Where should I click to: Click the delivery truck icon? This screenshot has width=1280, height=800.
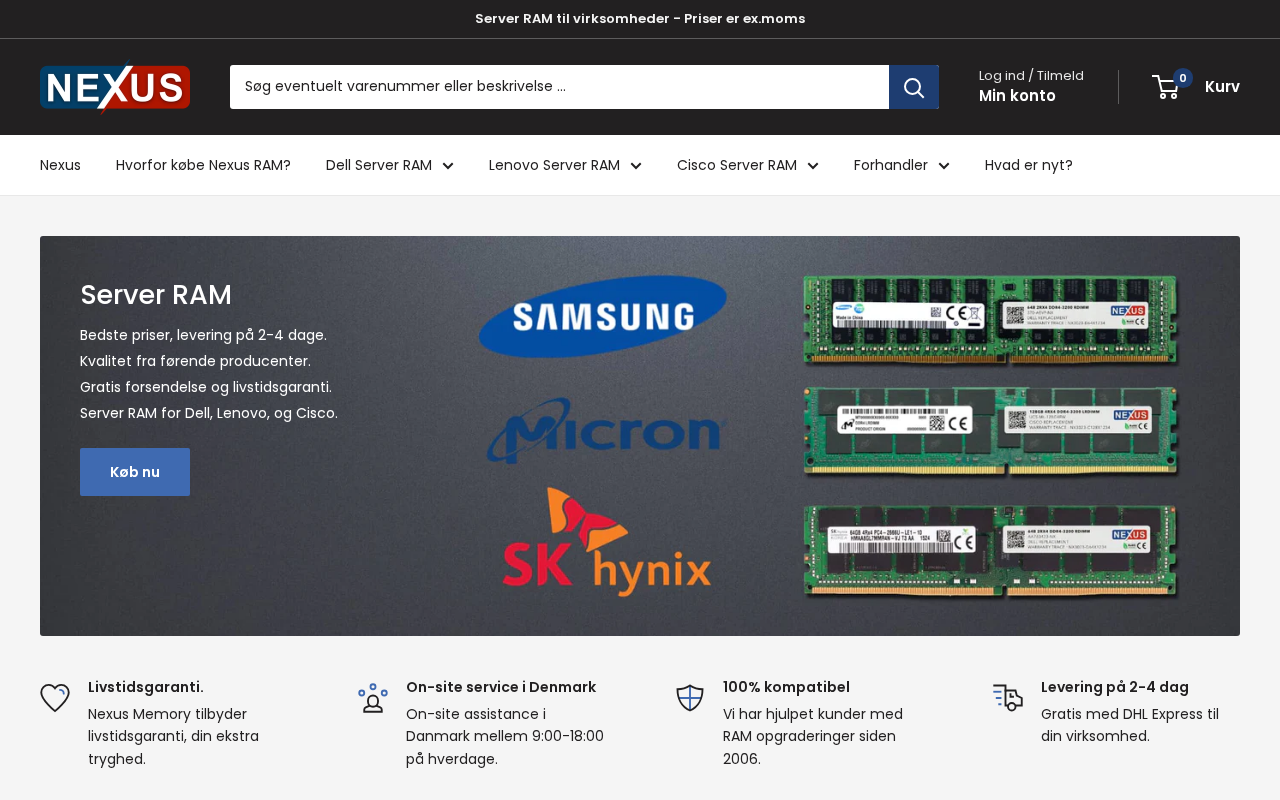[x=1008, y=697]
